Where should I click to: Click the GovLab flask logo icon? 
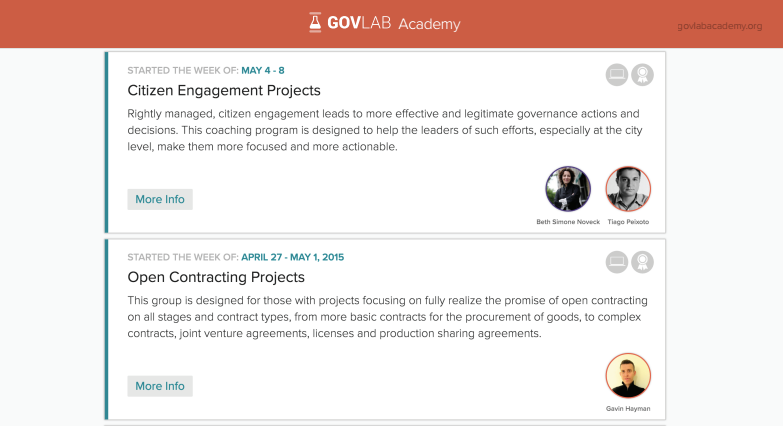click(x=315, y=22)
